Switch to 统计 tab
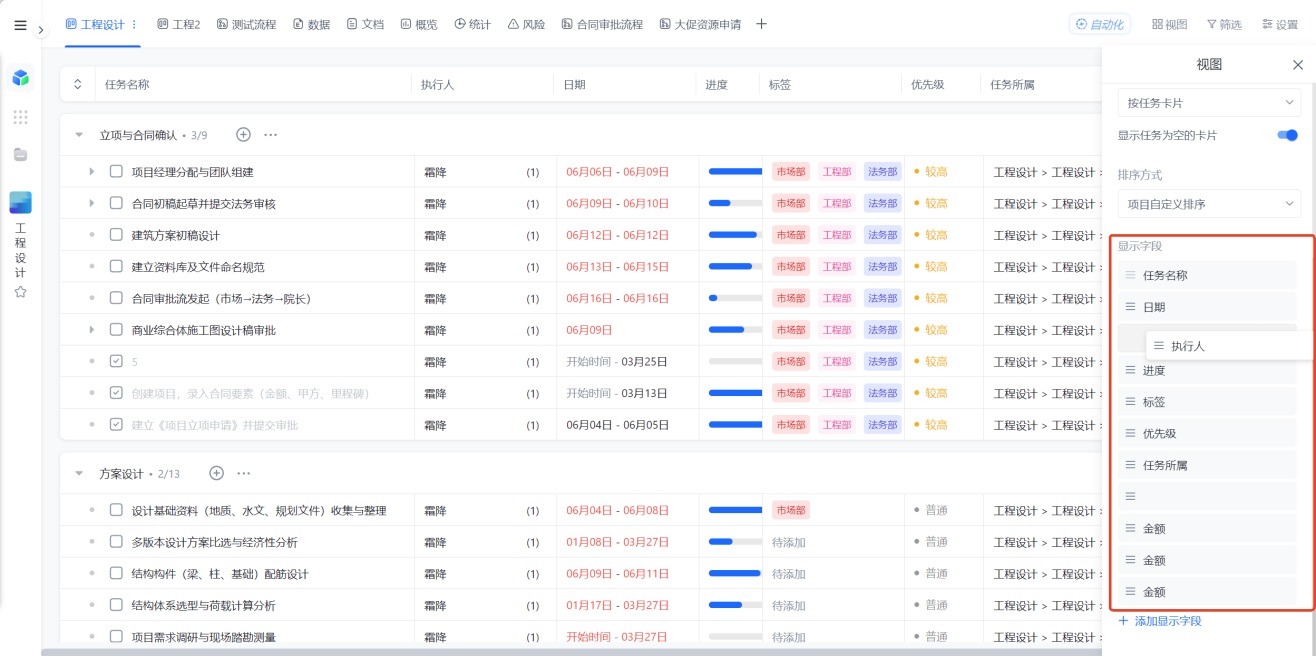Screen dimensions: 1316x656 tap(472, 24)
